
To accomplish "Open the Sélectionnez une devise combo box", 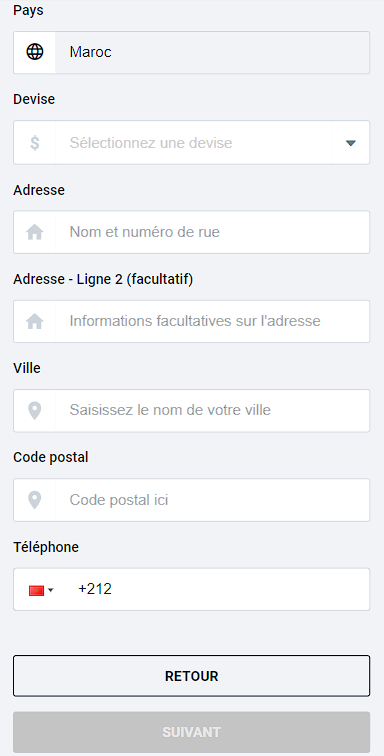I will [192, 143].
